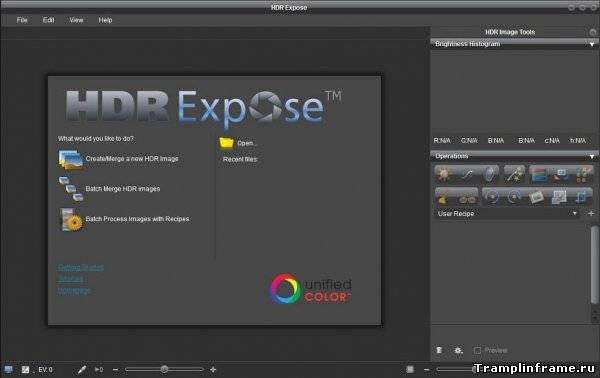
Task: Click the HDR Image Tools panel title
Action: (x=510, y=32)
